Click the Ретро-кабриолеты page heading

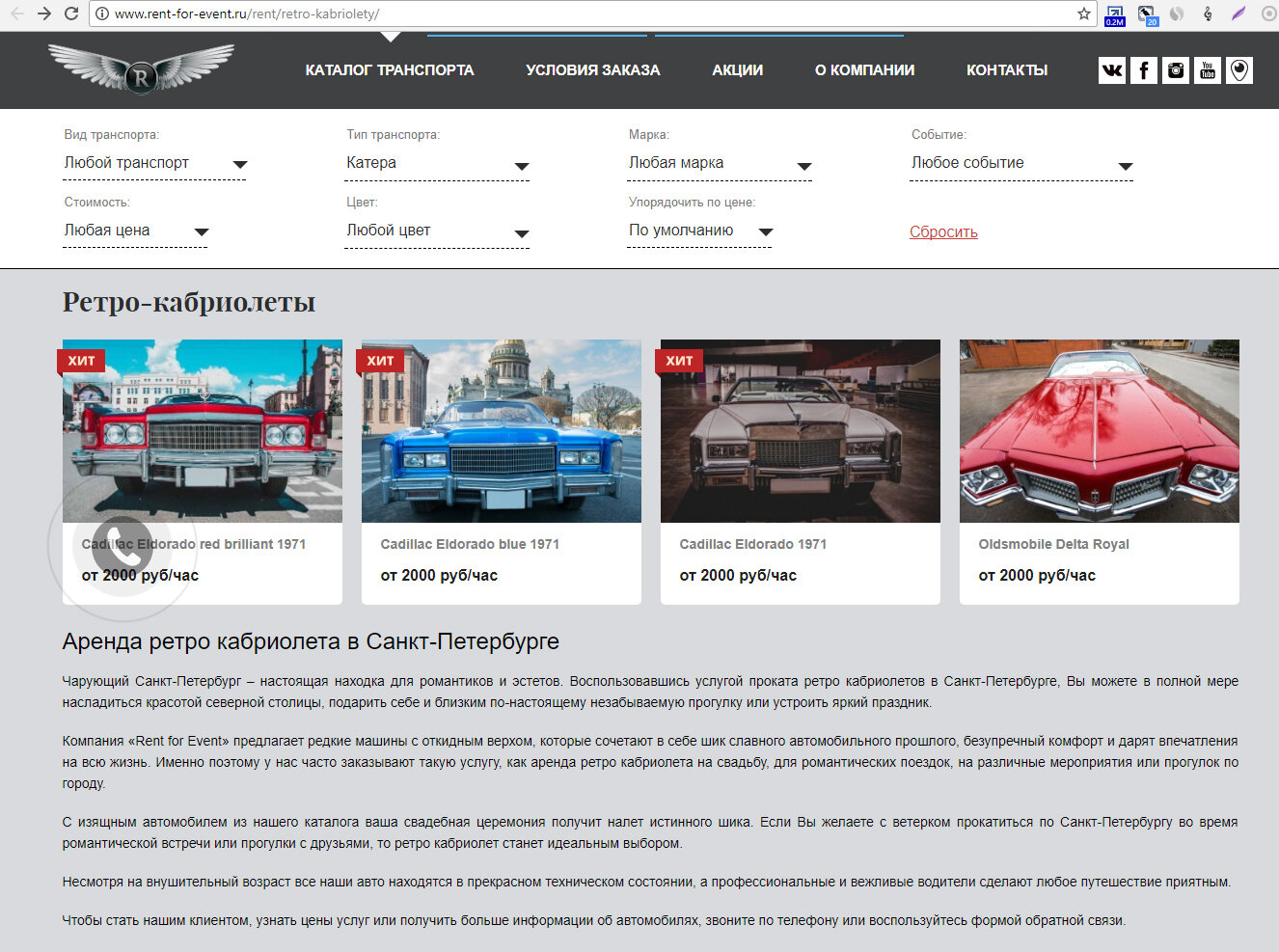click(189, 302)
